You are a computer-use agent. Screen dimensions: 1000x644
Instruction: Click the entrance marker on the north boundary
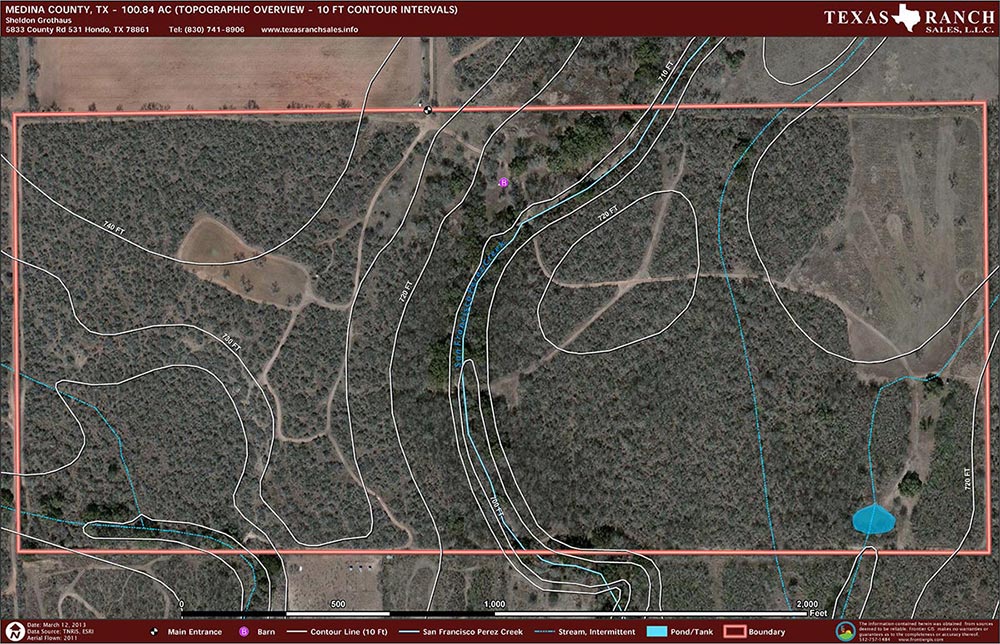(x=428, y=110)
